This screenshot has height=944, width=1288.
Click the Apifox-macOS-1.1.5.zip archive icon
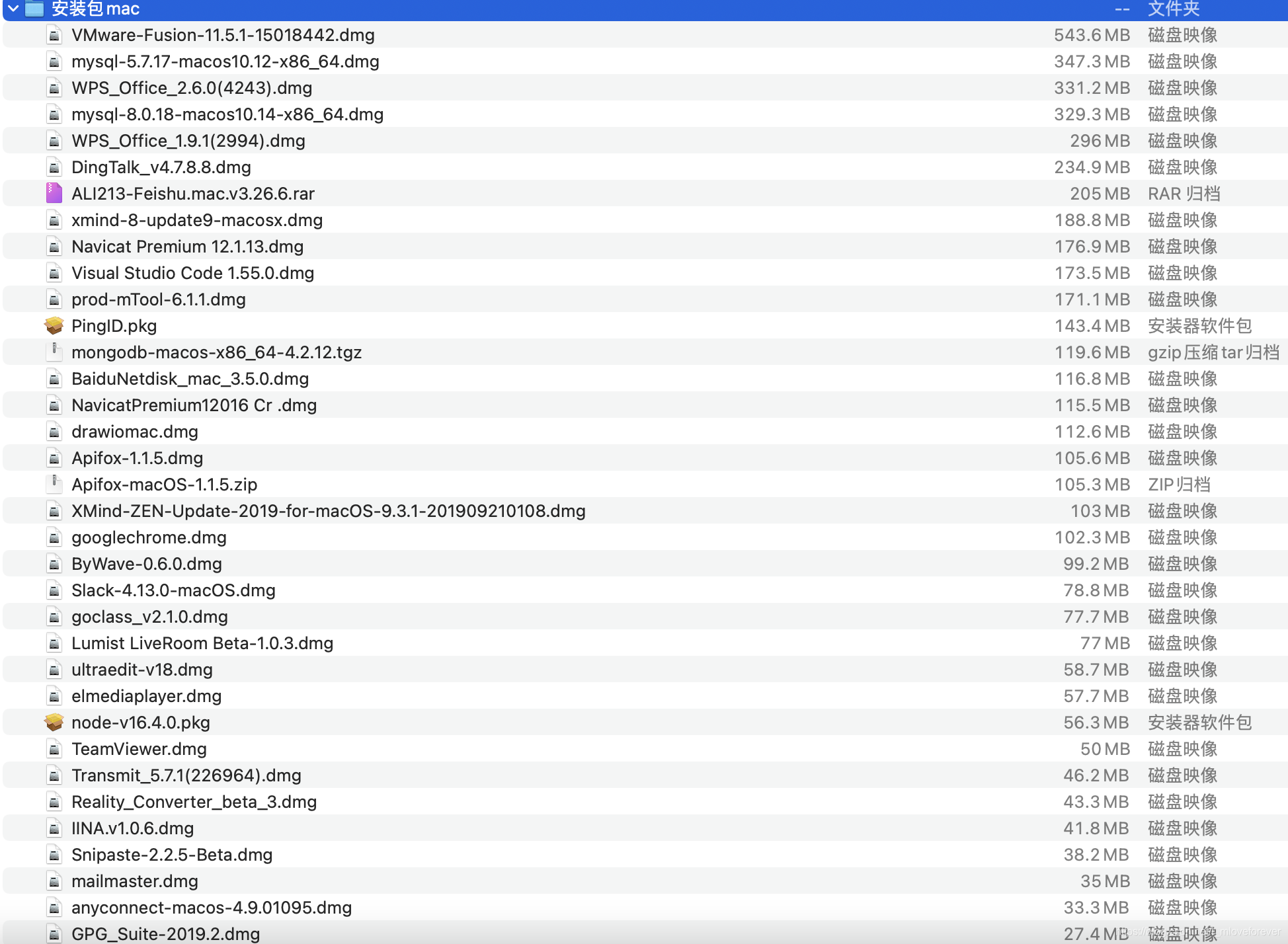[x=54, y=484]
